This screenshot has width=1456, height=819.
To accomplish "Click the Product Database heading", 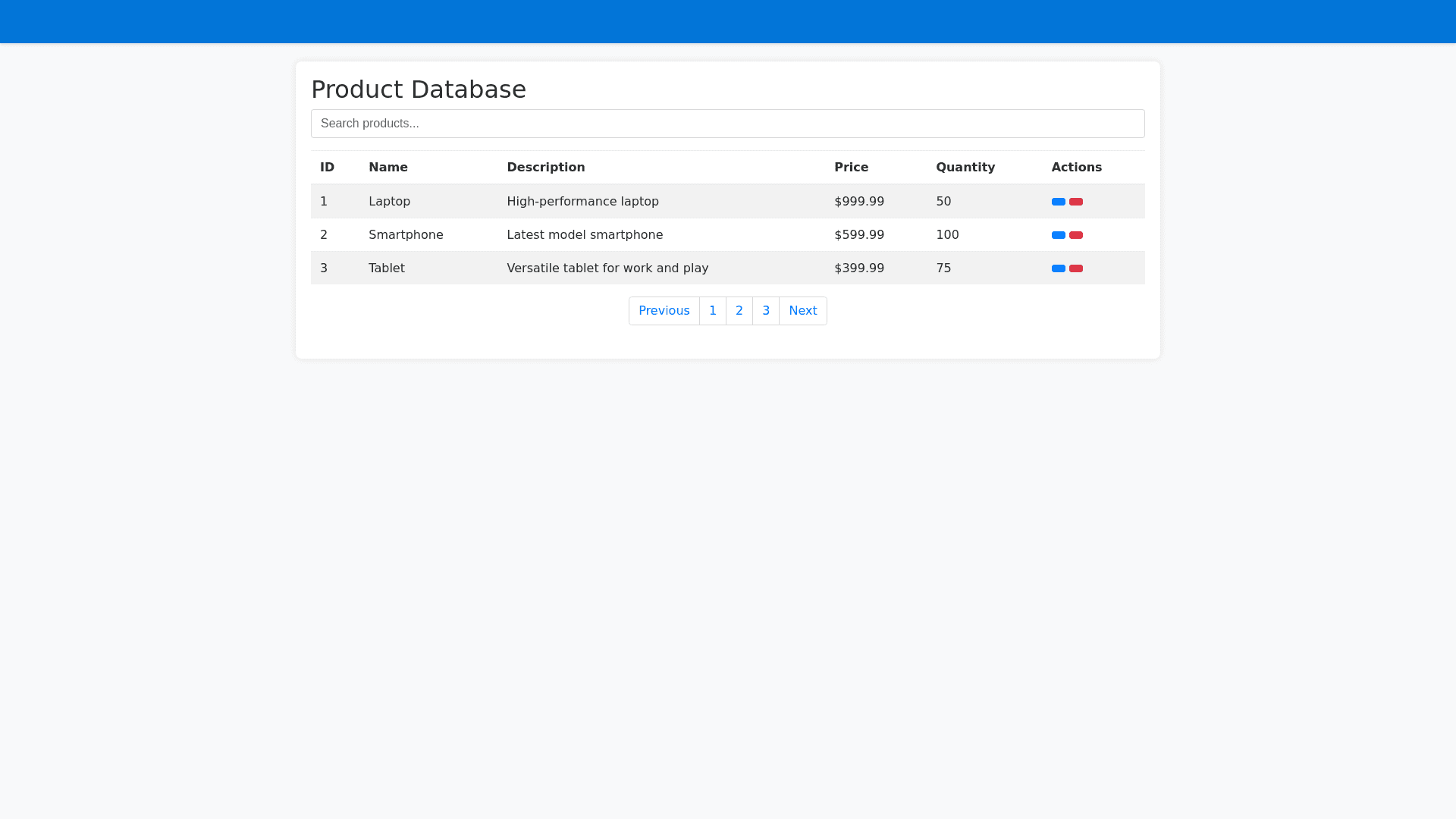I will pos(418,89).
